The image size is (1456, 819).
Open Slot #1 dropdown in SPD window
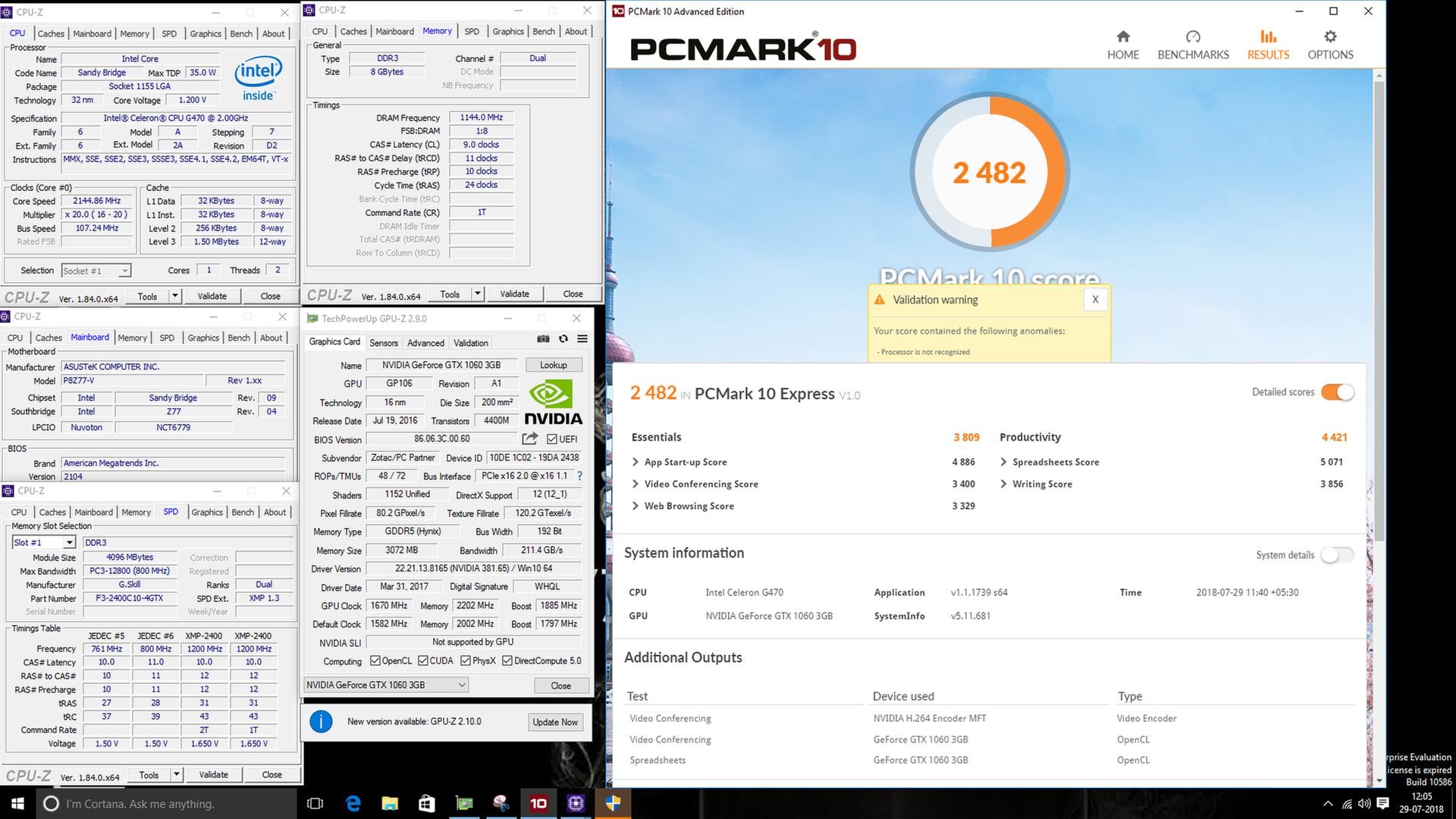point(44,542)
